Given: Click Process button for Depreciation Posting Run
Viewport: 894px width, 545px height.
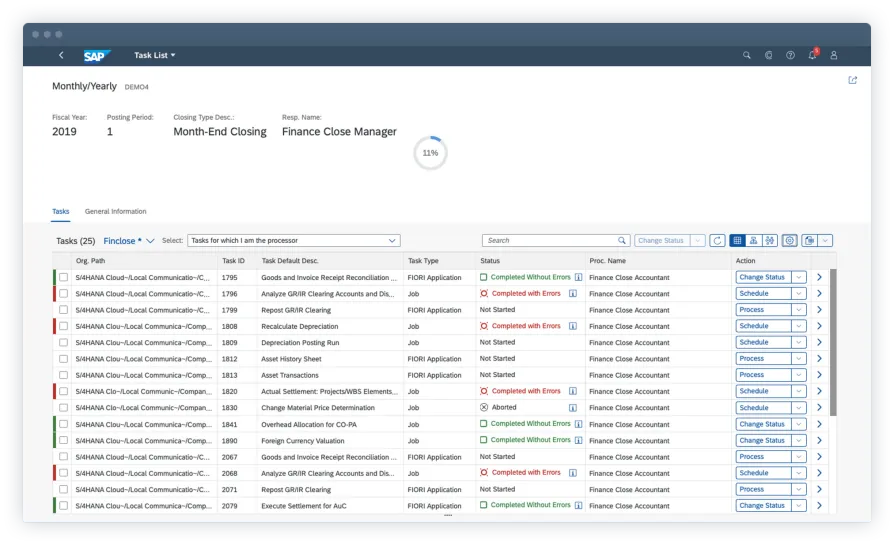Looking at the screenshot, I should click(762, 343).
